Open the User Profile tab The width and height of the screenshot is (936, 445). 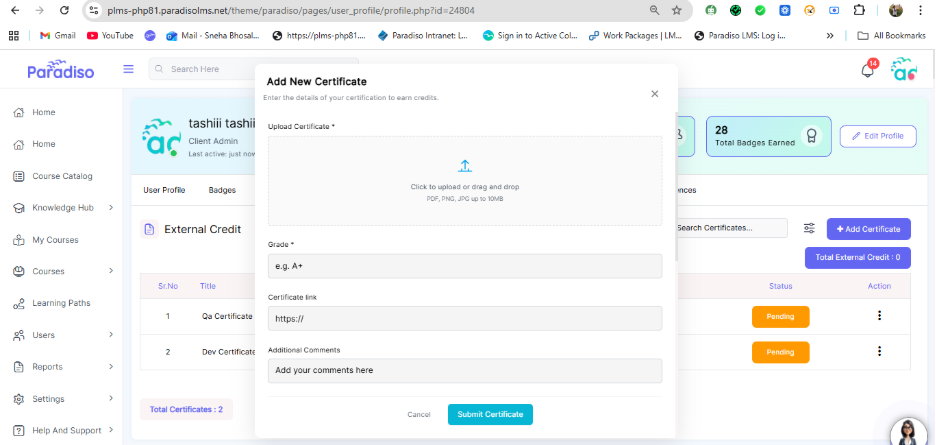point(164,190)
